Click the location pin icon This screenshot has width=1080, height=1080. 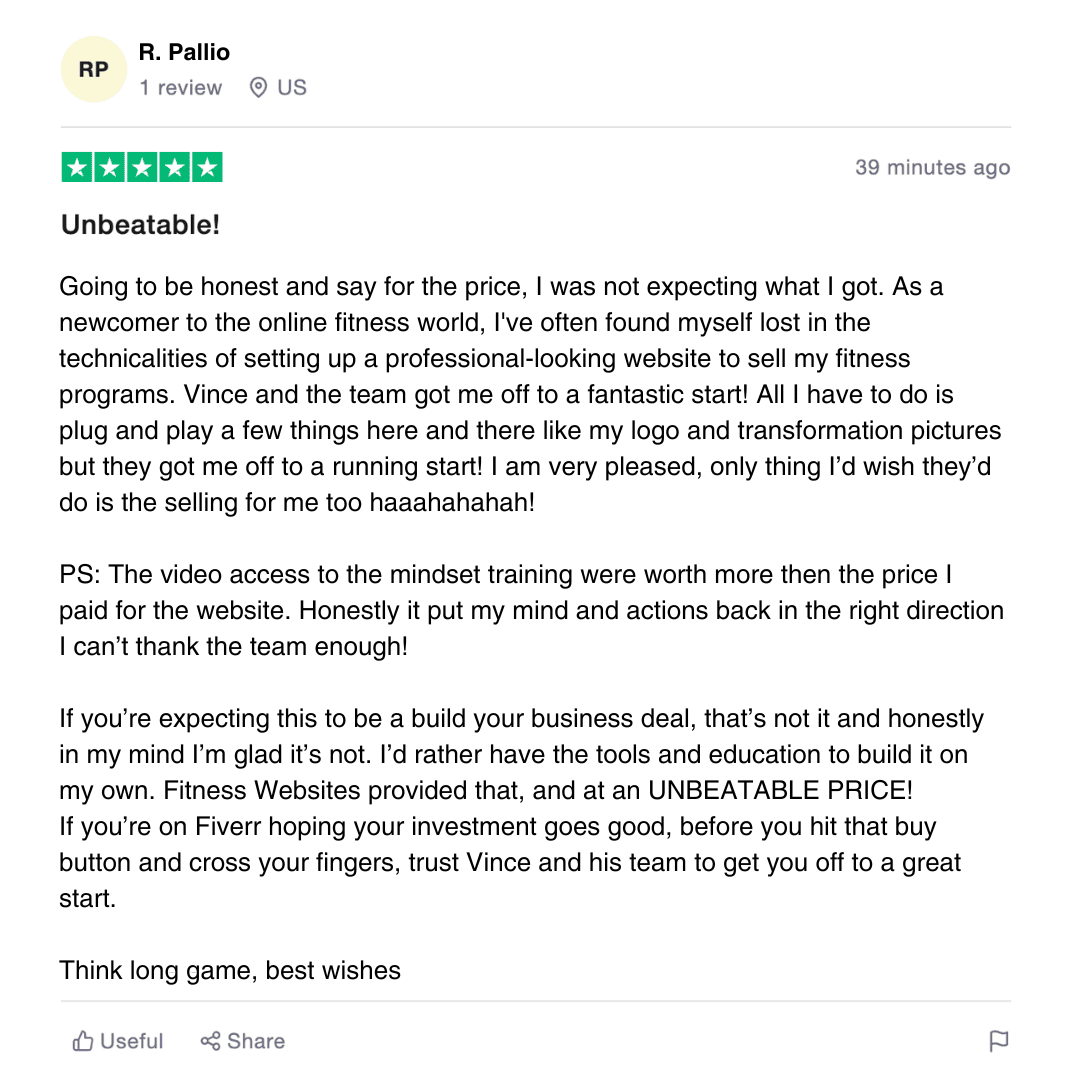258,87
